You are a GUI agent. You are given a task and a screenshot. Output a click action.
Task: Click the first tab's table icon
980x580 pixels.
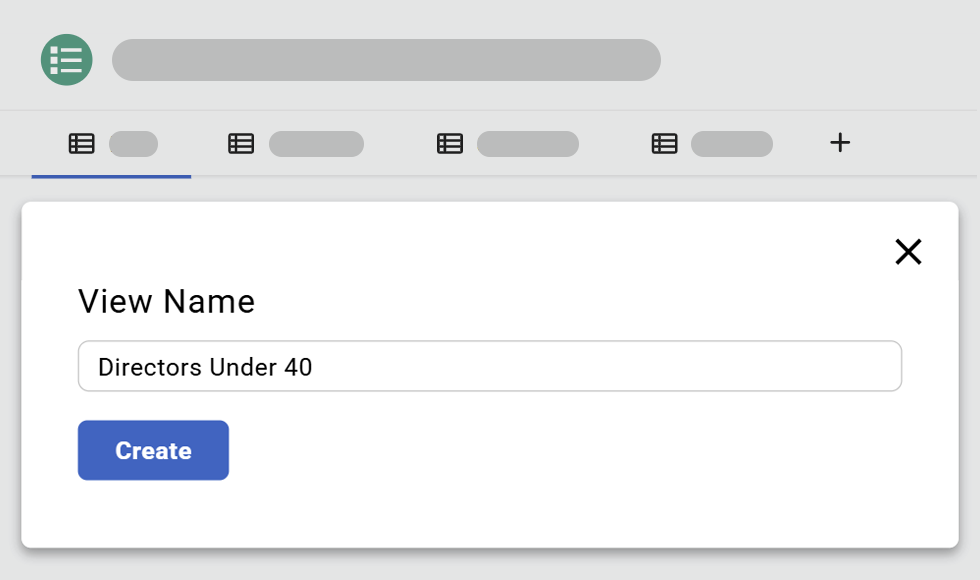coord(81,144)
